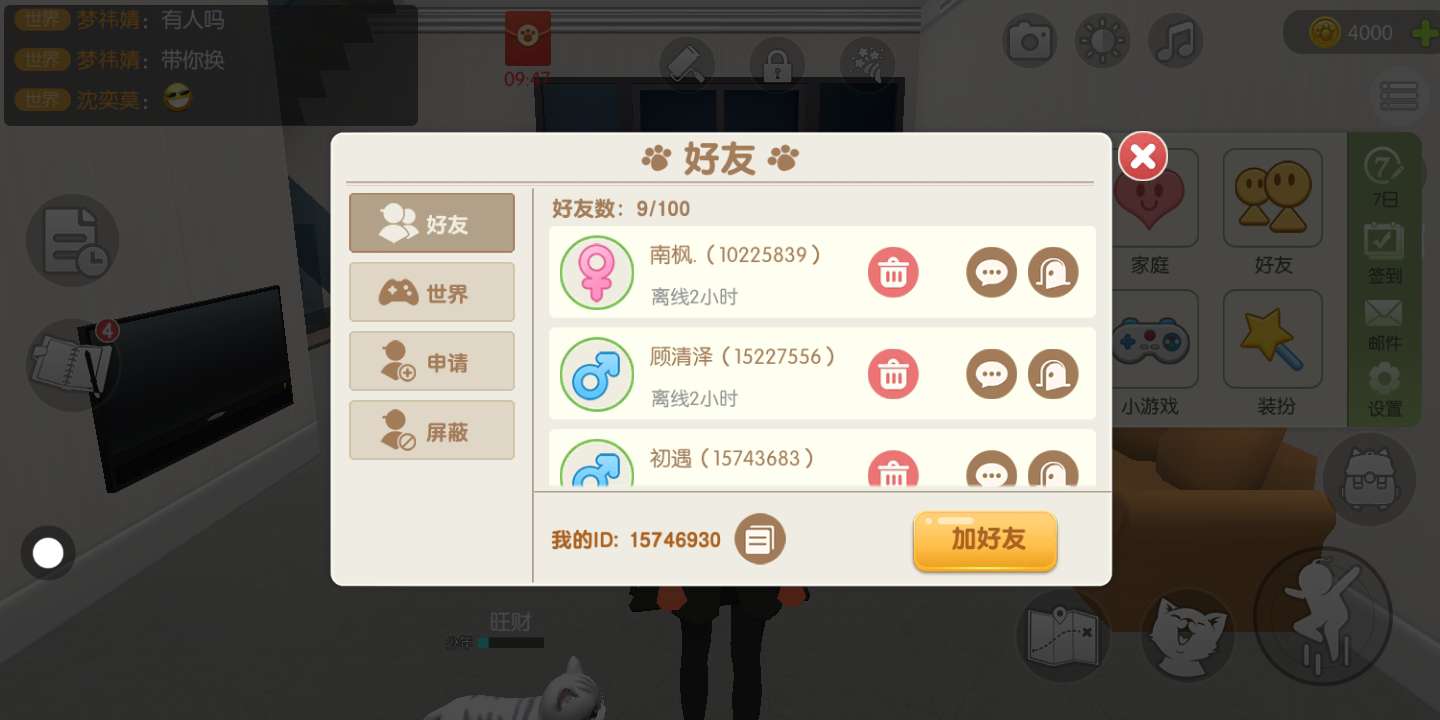Image resolution: width=1440 pixels, height=720 pixels.
Task: Expand the hamburger list menu
Action: tap(1399, 96)
